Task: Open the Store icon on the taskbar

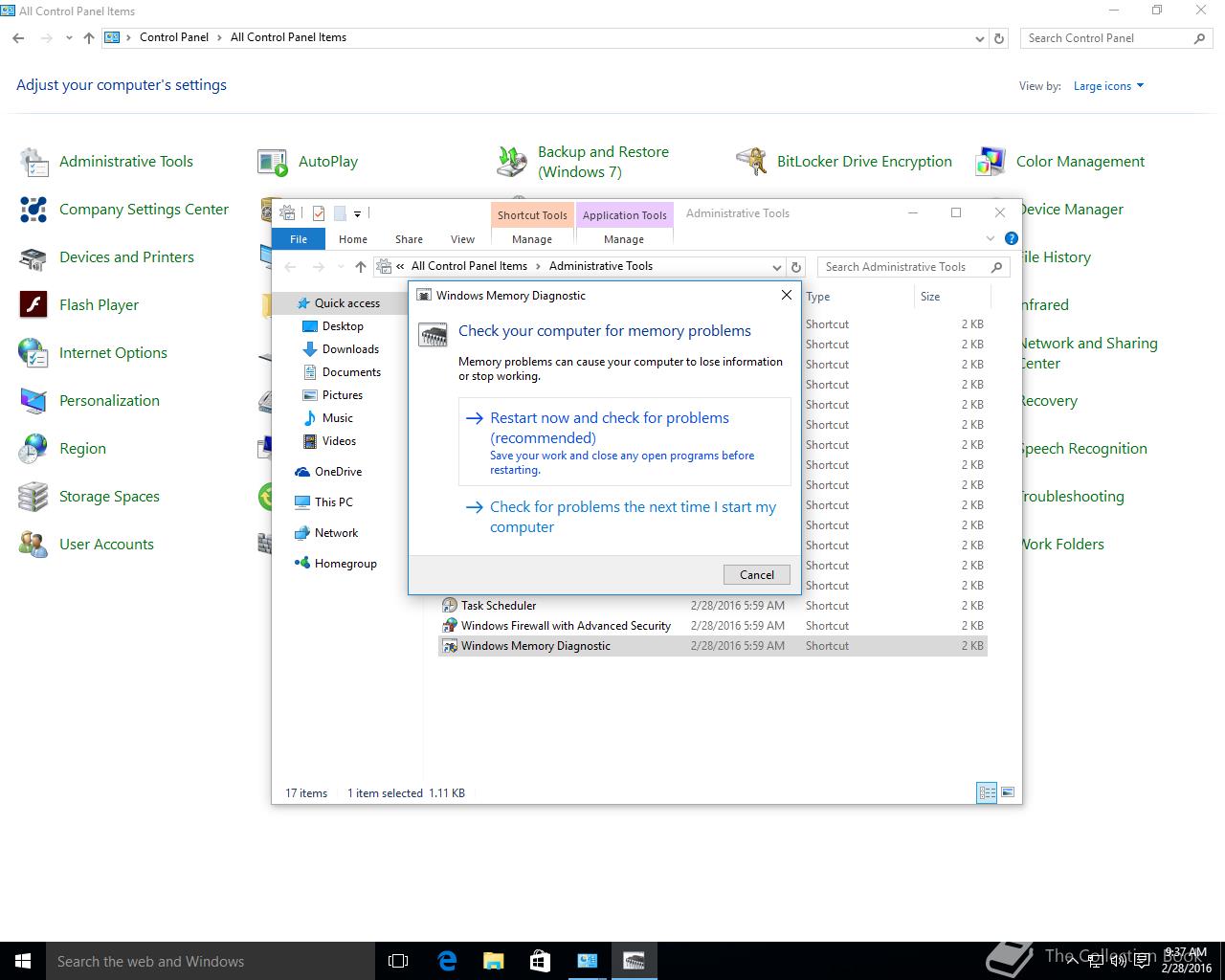Action: (539, 961)
